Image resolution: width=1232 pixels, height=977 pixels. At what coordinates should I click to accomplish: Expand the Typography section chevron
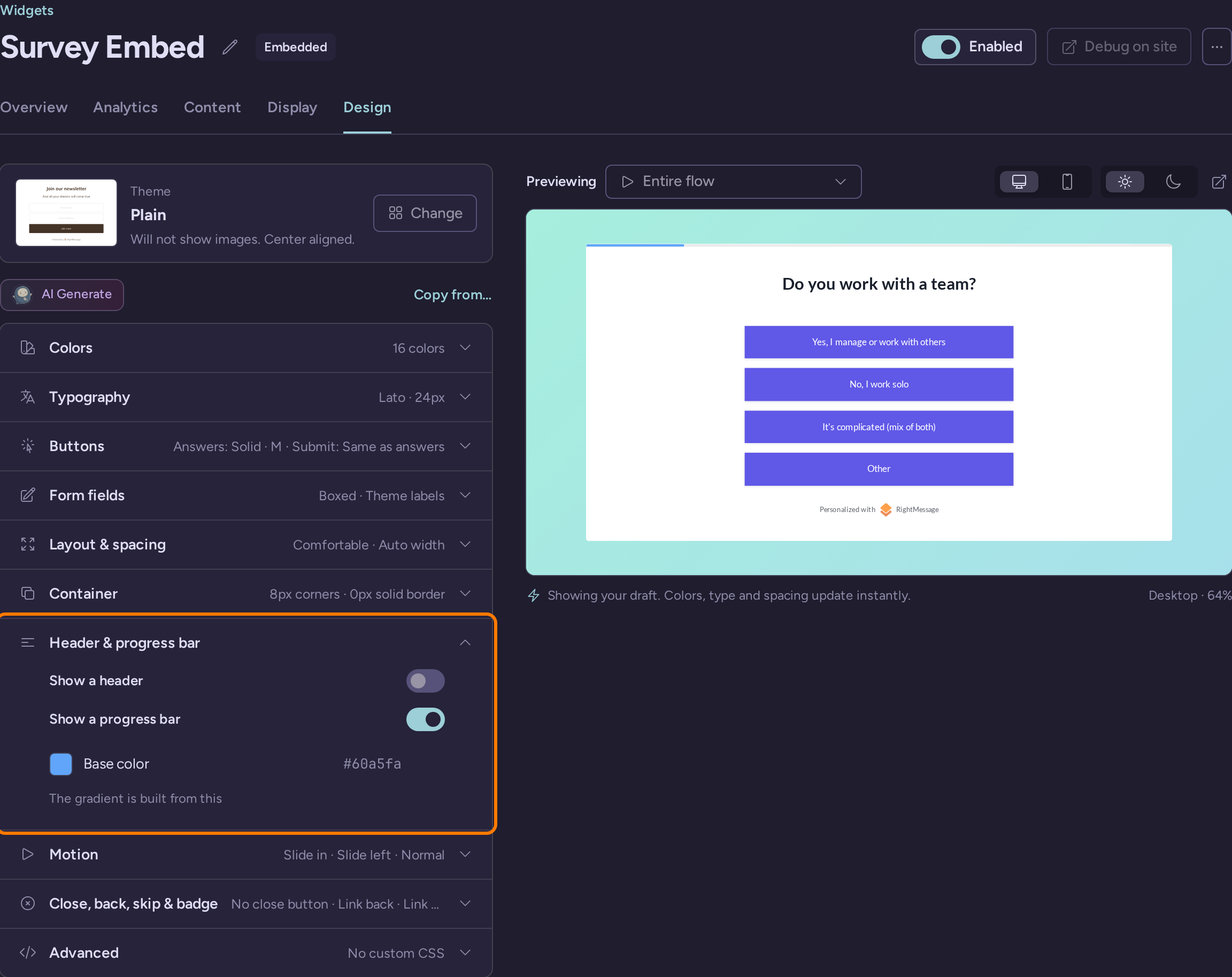(x=465, y=397)
